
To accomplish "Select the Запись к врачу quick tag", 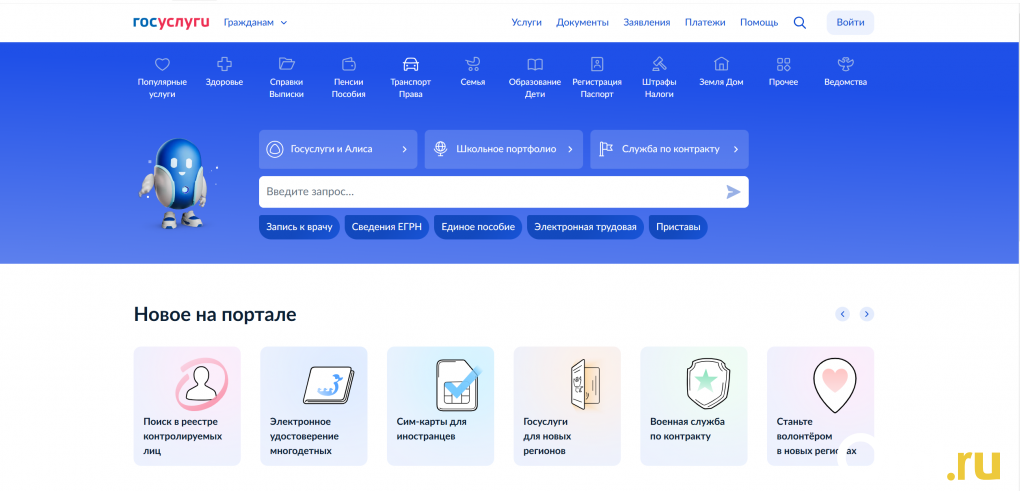I will [299, 227].
